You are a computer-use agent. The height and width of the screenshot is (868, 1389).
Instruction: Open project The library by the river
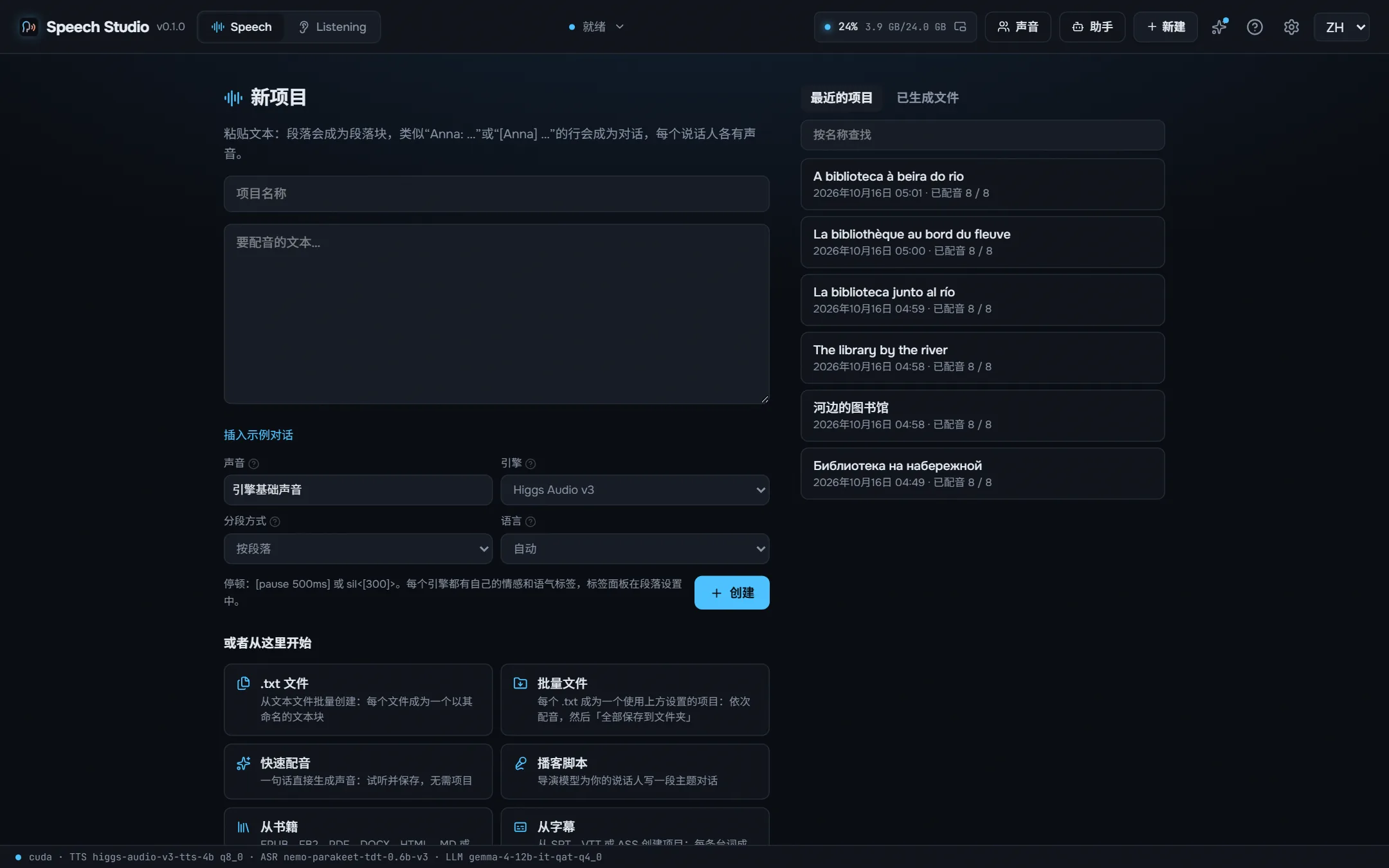click(x=983, y=357)
